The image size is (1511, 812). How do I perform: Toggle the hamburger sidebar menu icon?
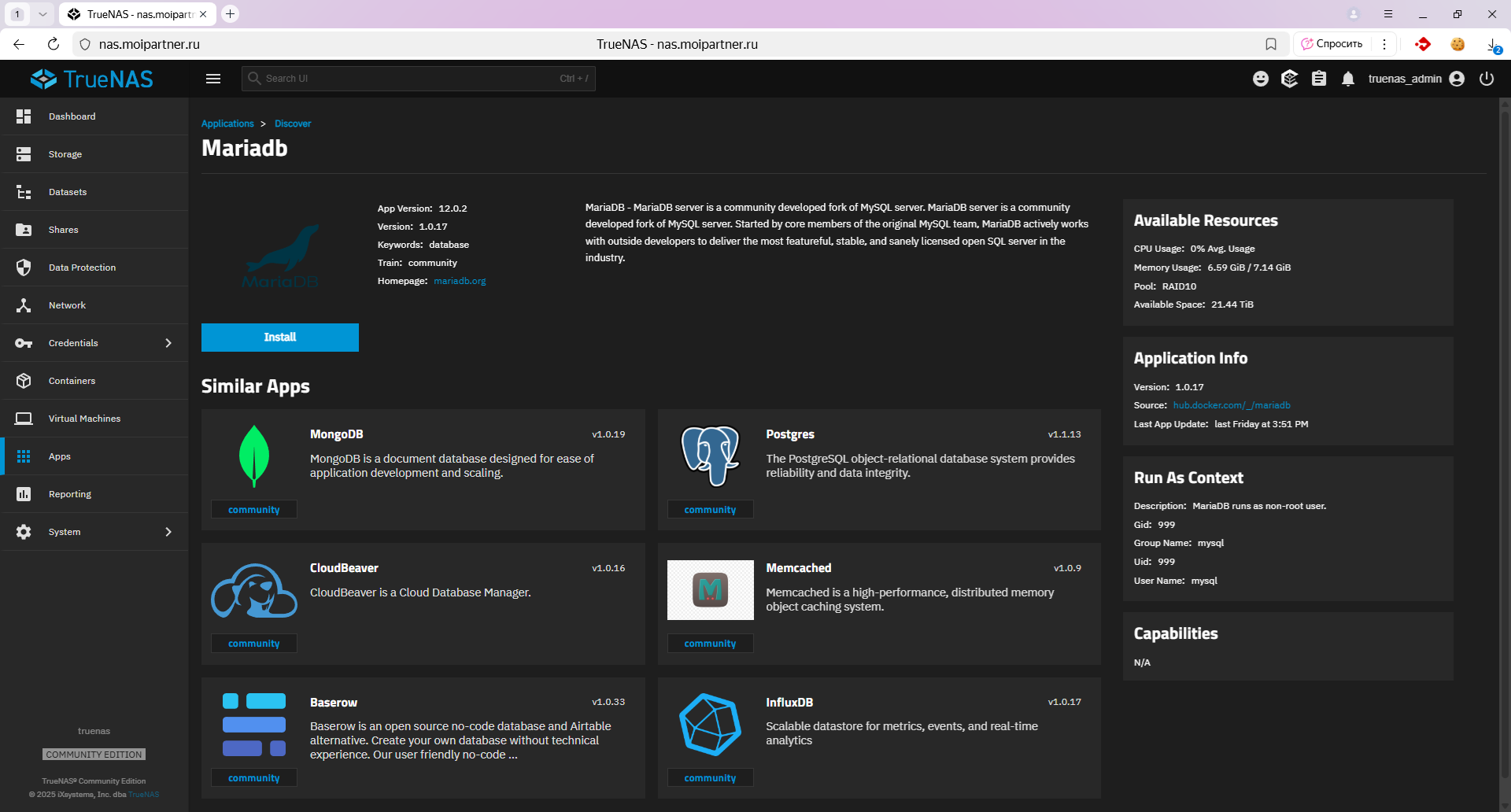coord(213,79)
